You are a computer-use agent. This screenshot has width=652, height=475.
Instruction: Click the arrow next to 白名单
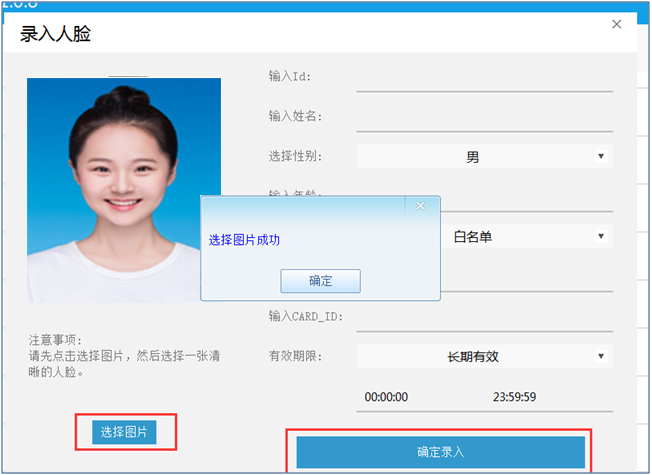601,237
